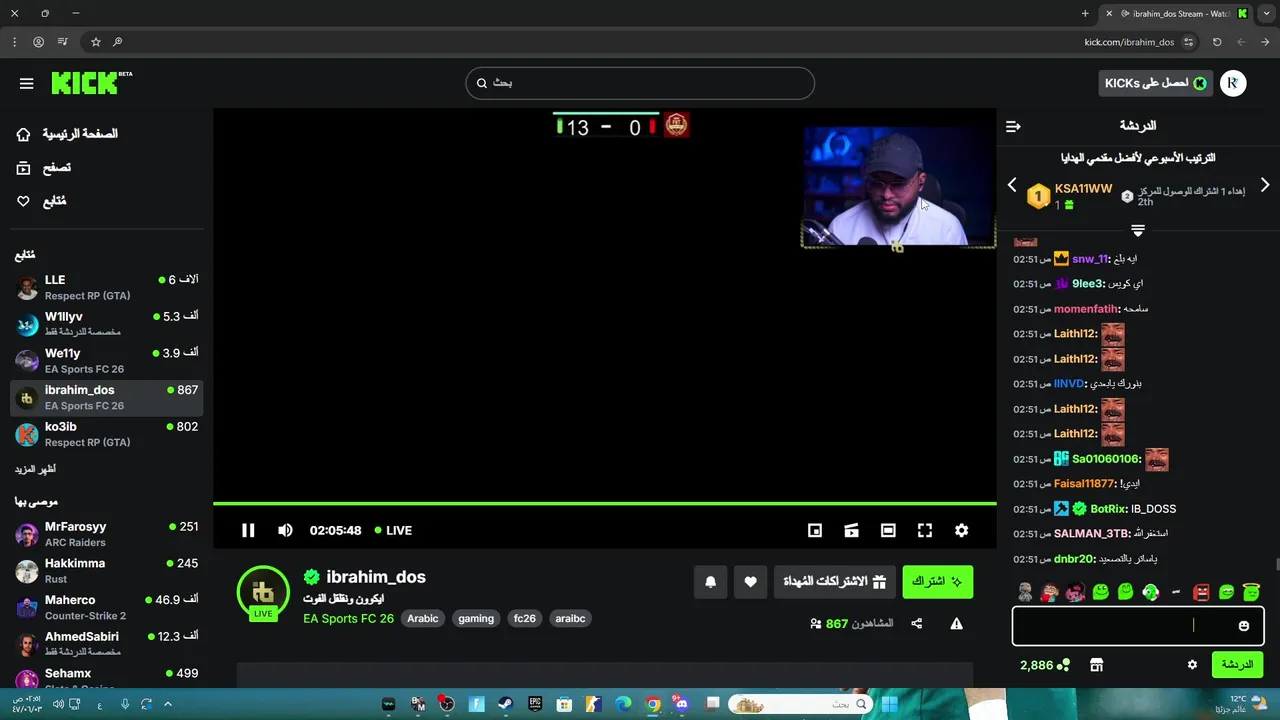Go to Home page in sidebar
The width and height of the screenshot is (1280, 720).
68,134
